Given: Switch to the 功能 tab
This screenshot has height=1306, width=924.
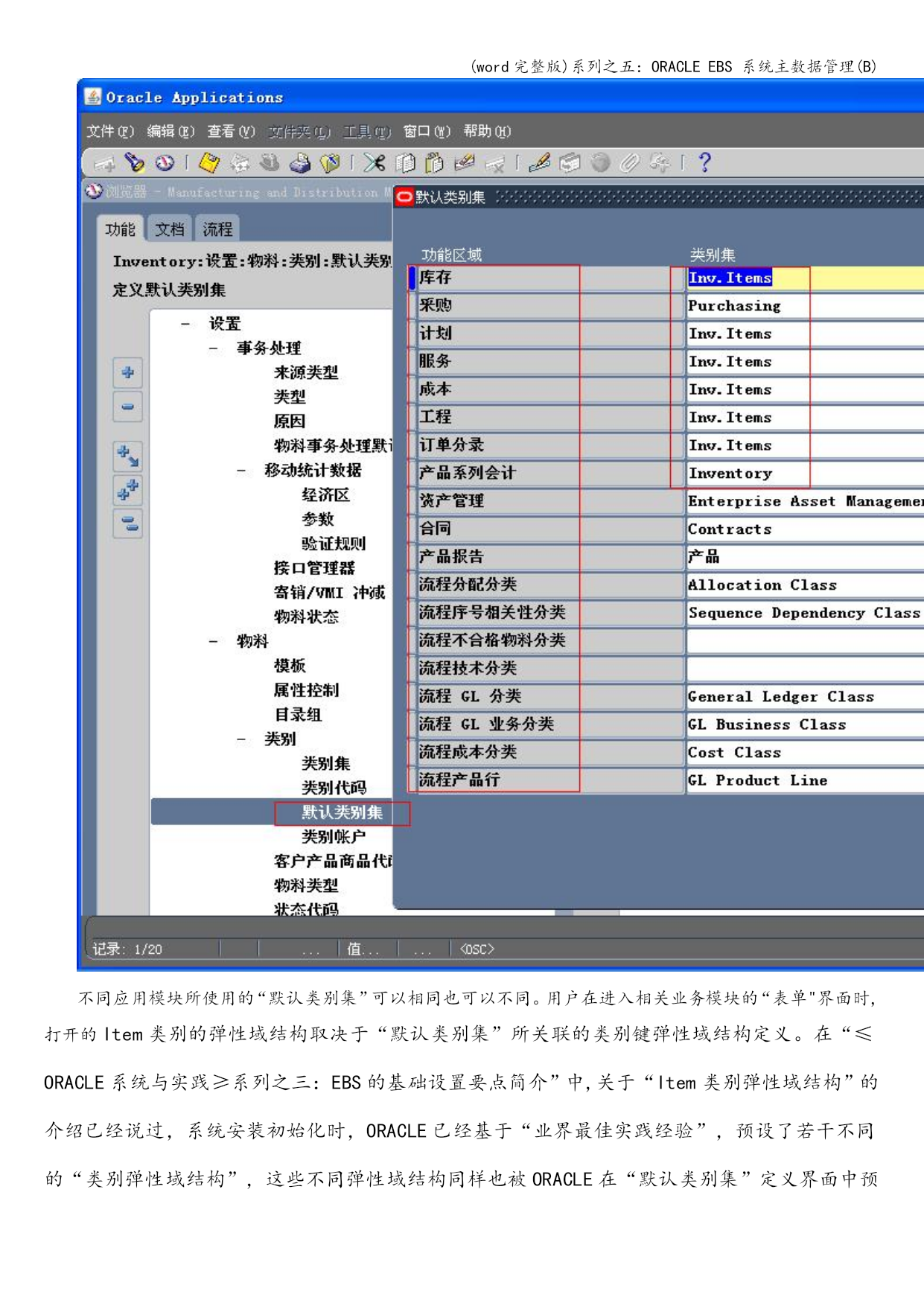Looking at the screenshot, I should 120,229.
